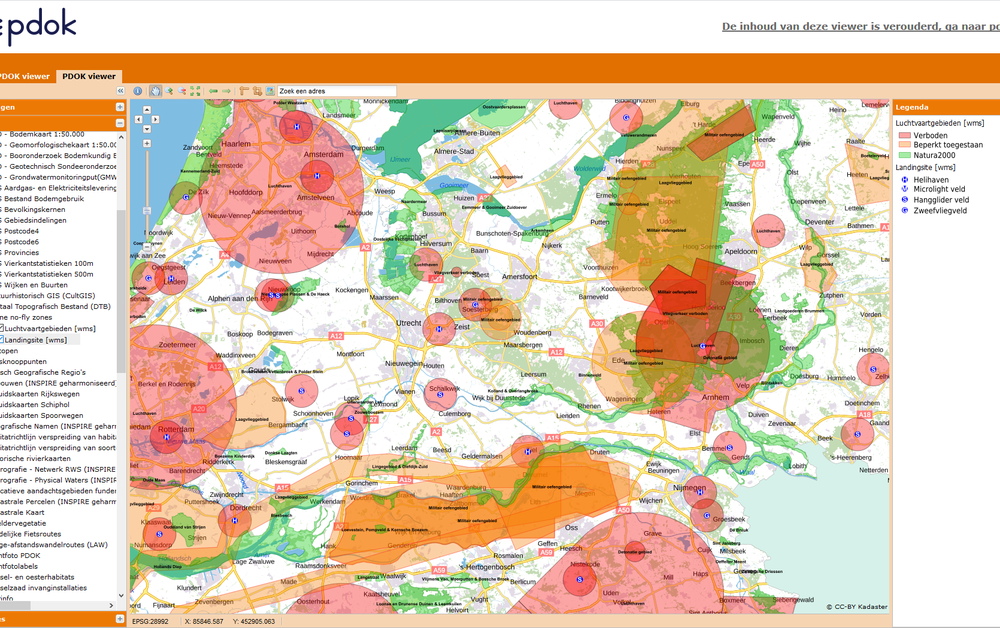Zoom in using the map plus button
1000x628 pixels.
(147, 144)
